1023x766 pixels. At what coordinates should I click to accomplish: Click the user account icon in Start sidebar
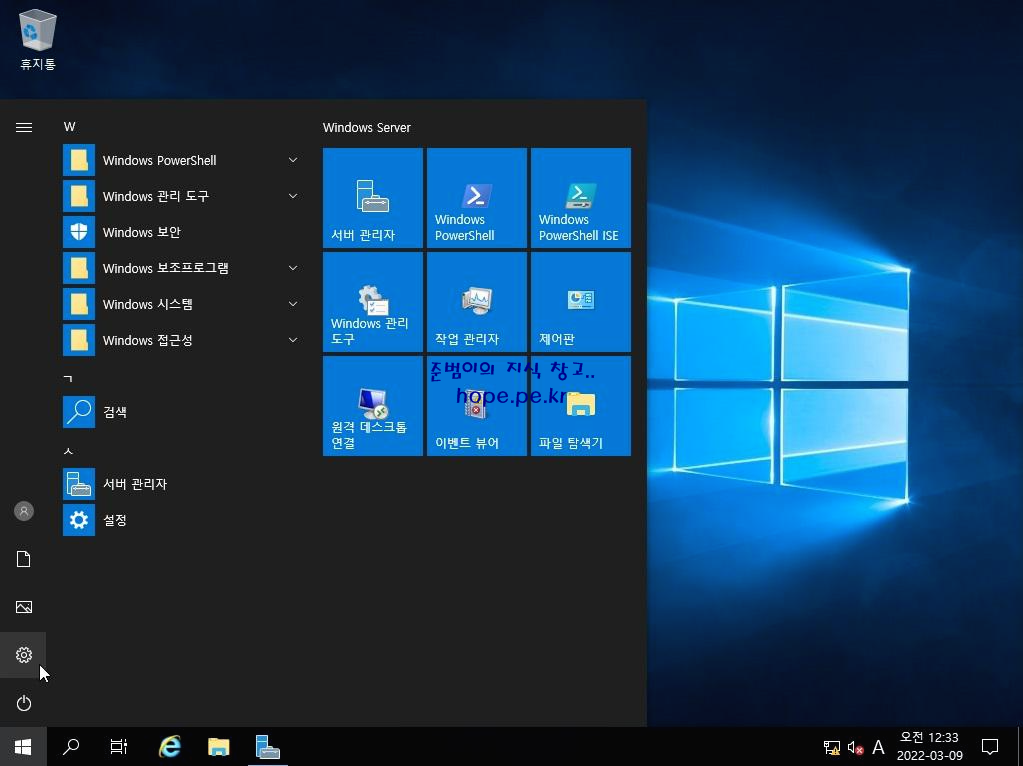(x=23, y=511)
